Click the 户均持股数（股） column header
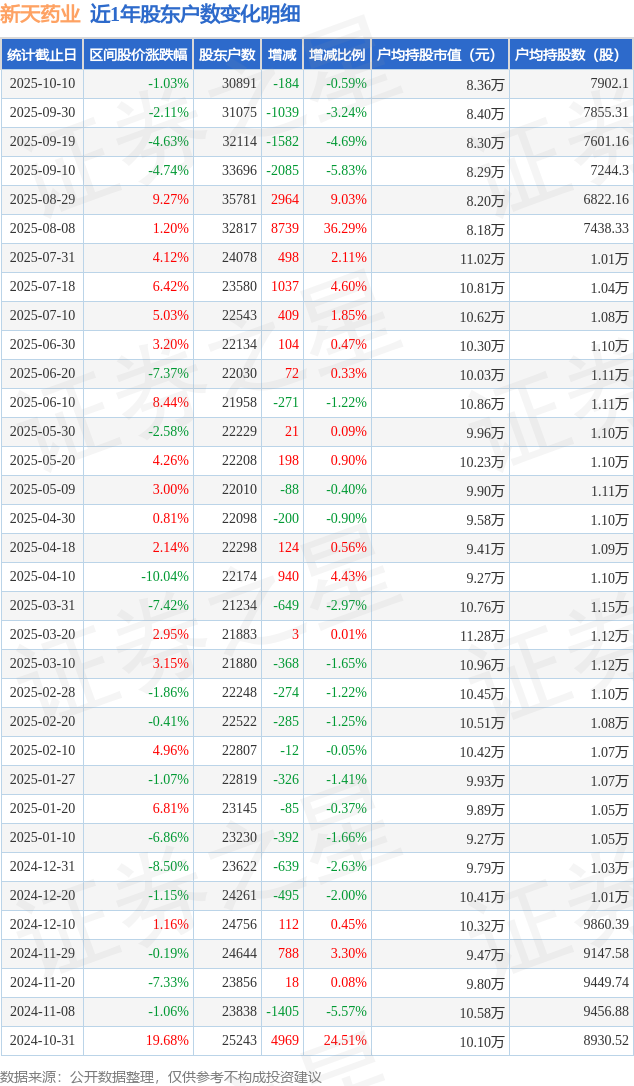This screenshot has width=634, height=1086. (x=570, y=55)
